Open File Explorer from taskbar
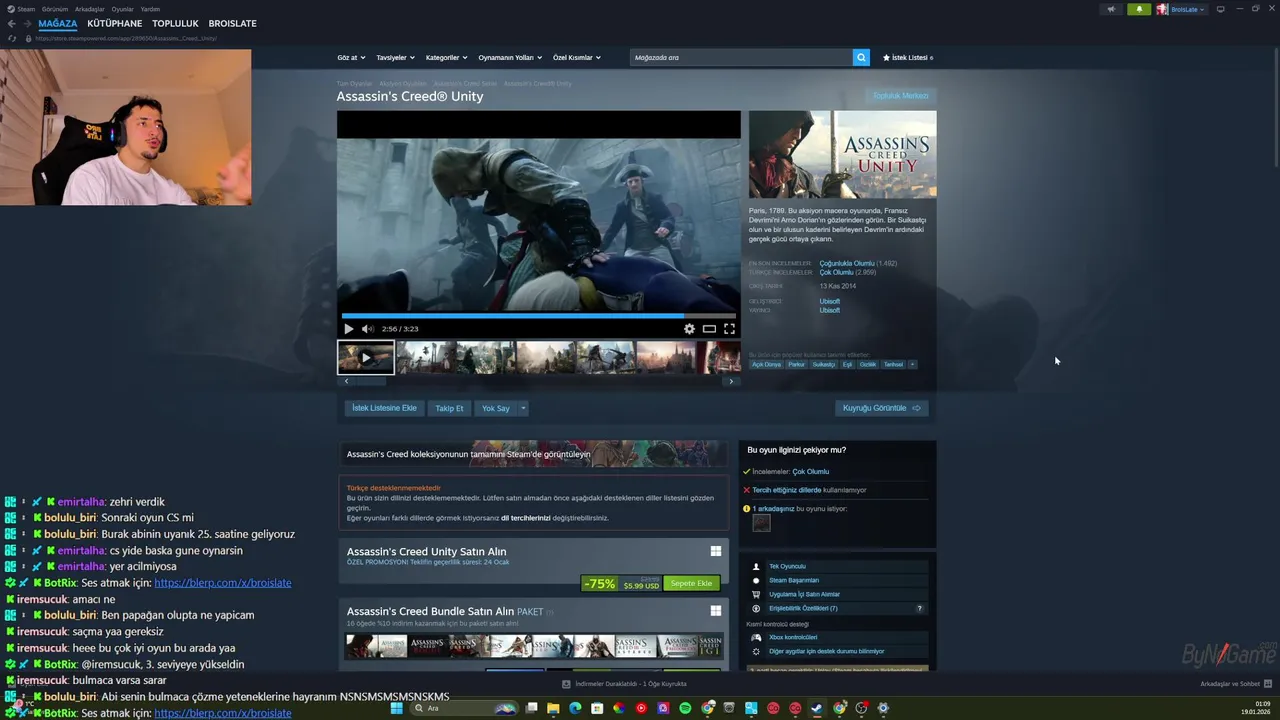This screenshot has width=1280, height=720. pos(552,708)
